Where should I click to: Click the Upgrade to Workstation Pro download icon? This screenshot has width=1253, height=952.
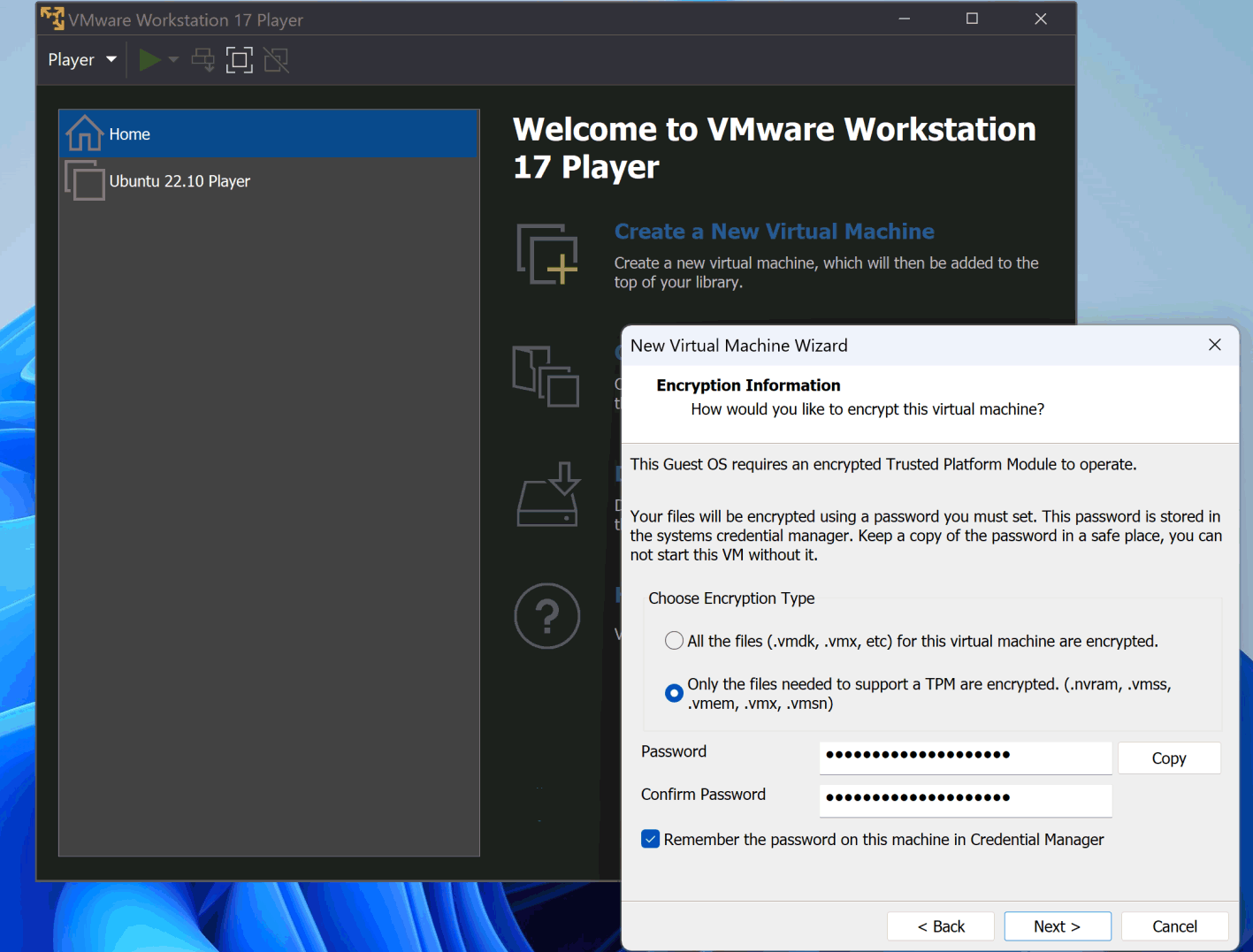coord(548,495)
